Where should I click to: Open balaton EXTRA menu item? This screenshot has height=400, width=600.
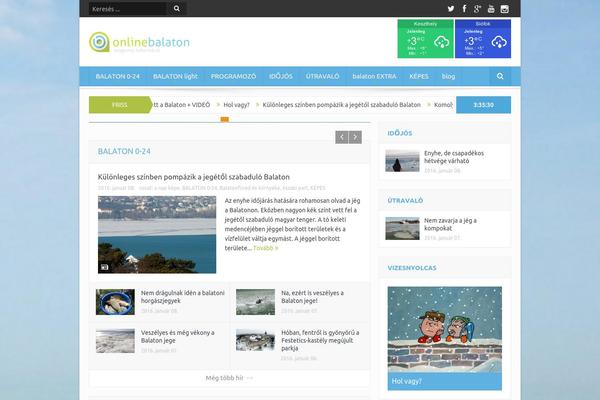374,76
